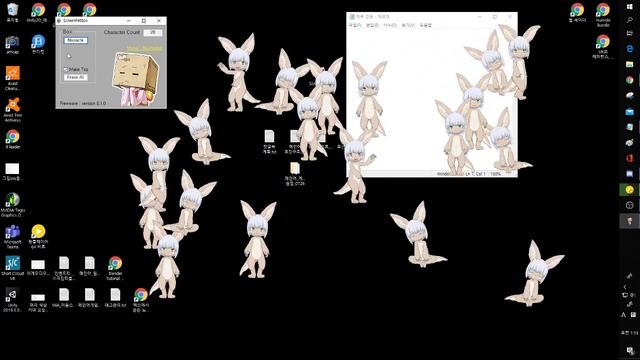This screenshot has height=360, width=640.
Task: Open Chrome from the taskbar
Action: [x=630, y=80]
